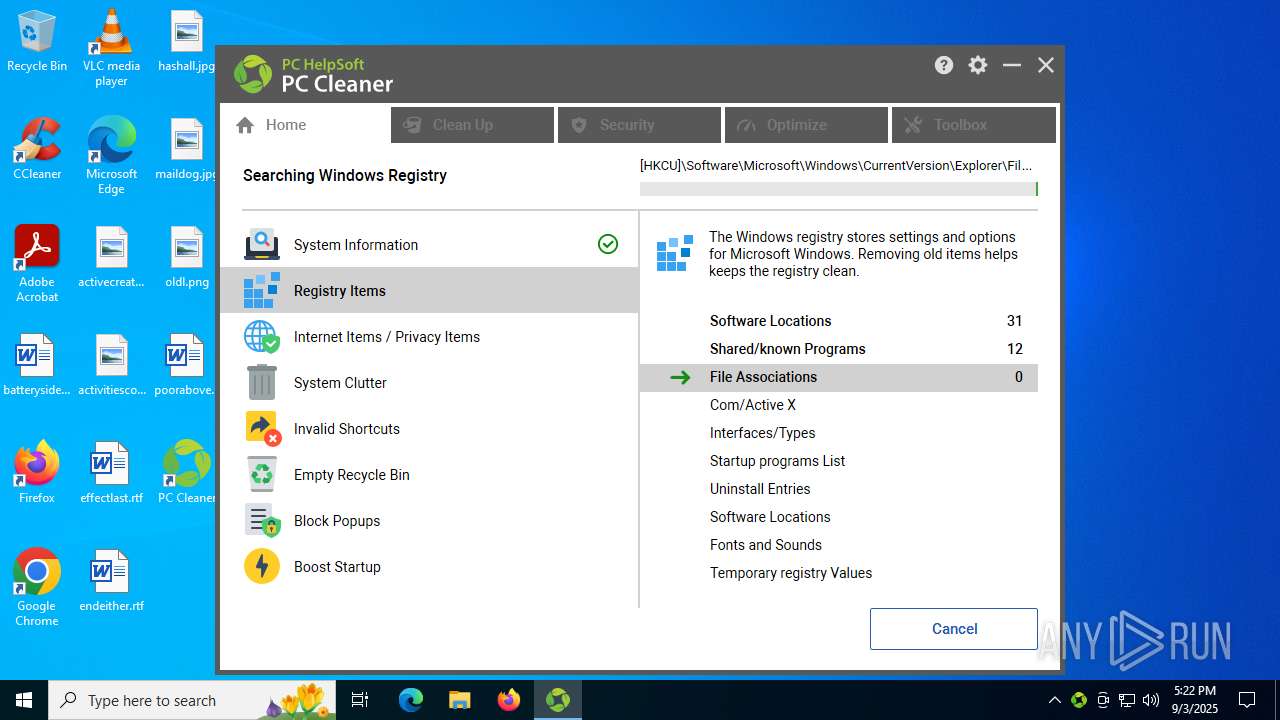Select the Invalid Shortcuts row

[429, 428]
